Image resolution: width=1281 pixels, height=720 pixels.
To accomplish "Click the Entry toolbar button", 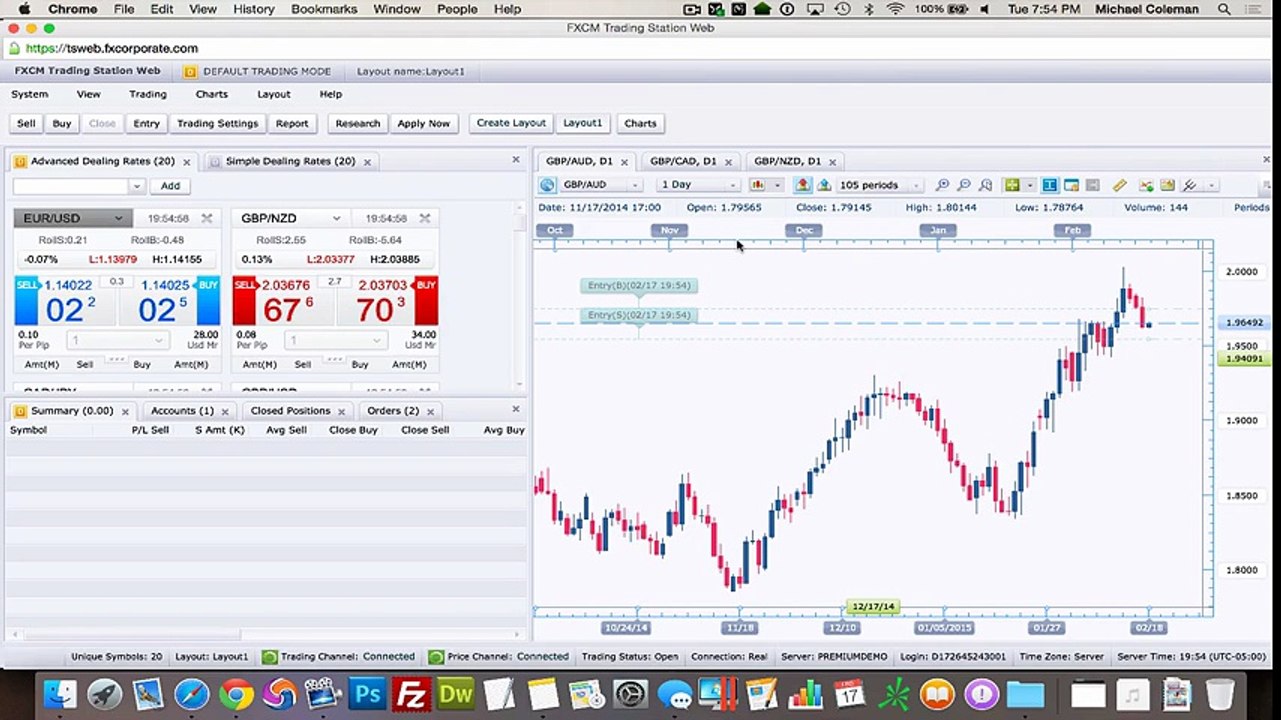I will tap(146, 123).
